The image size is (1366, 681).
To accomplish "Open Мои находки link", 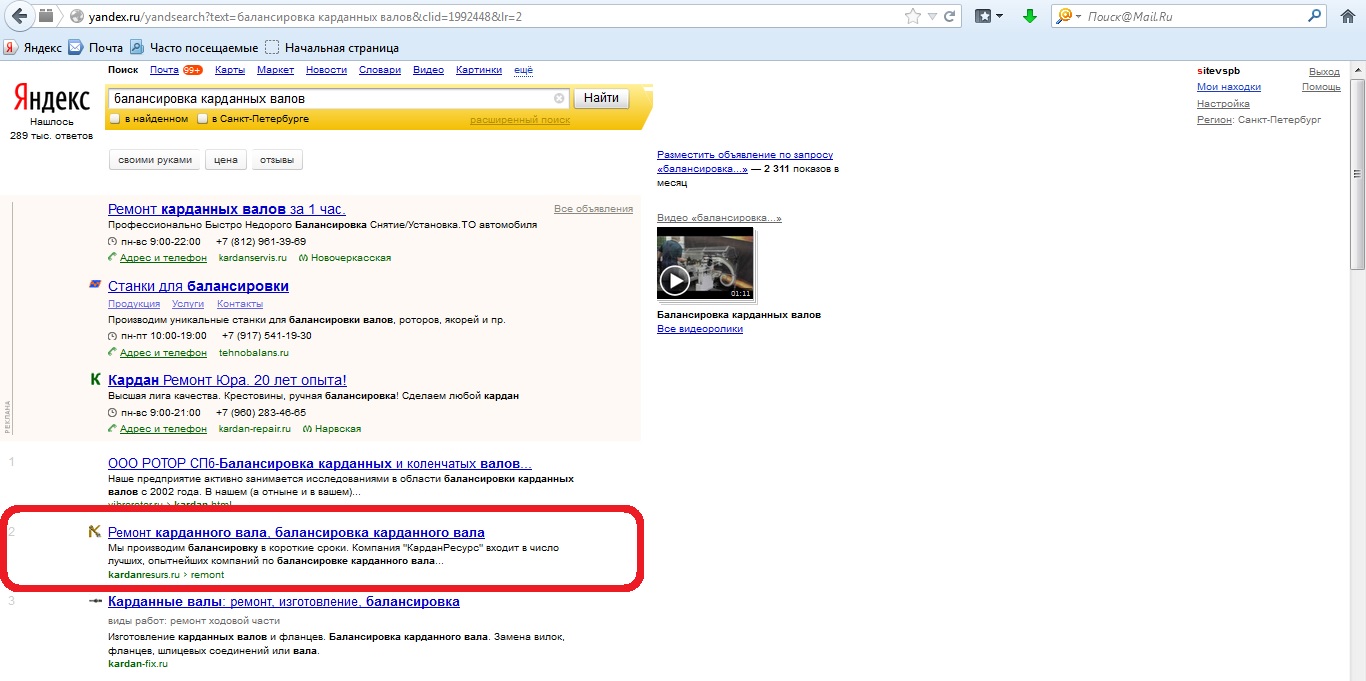I will coord(1229,87).
